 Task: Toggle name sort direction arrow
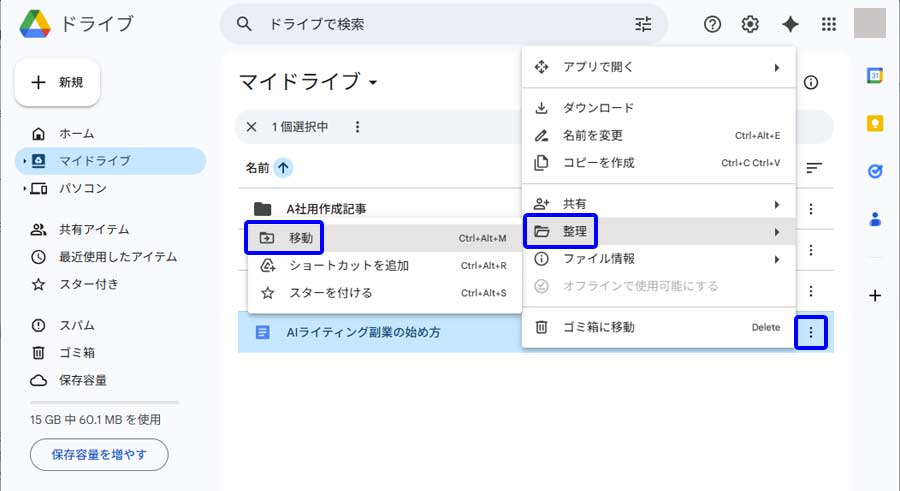284,168
